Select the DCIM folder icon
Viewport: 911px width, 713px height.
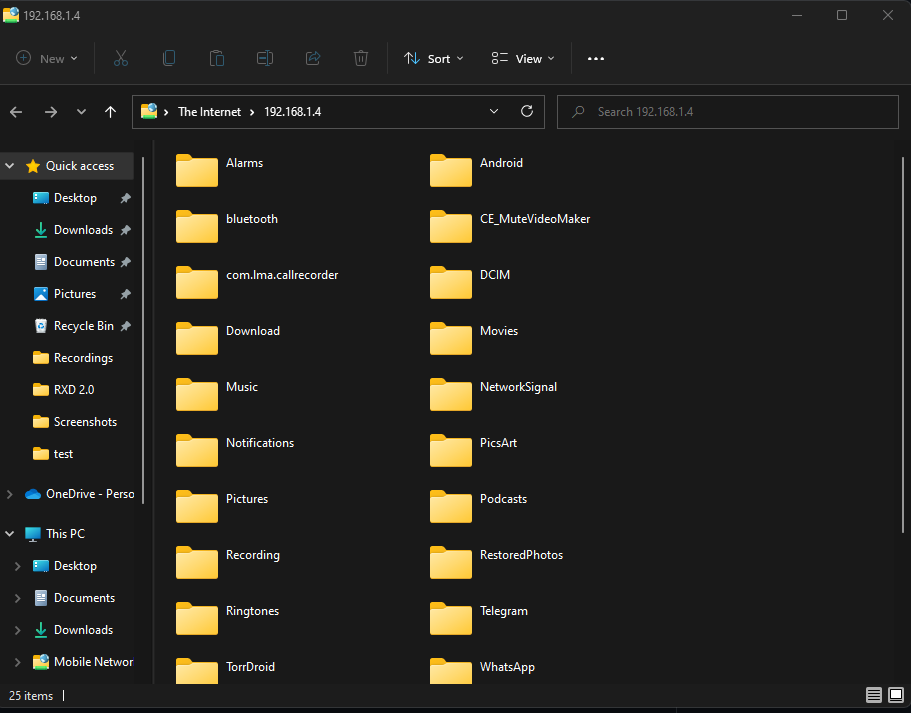(x=451, y=282)
